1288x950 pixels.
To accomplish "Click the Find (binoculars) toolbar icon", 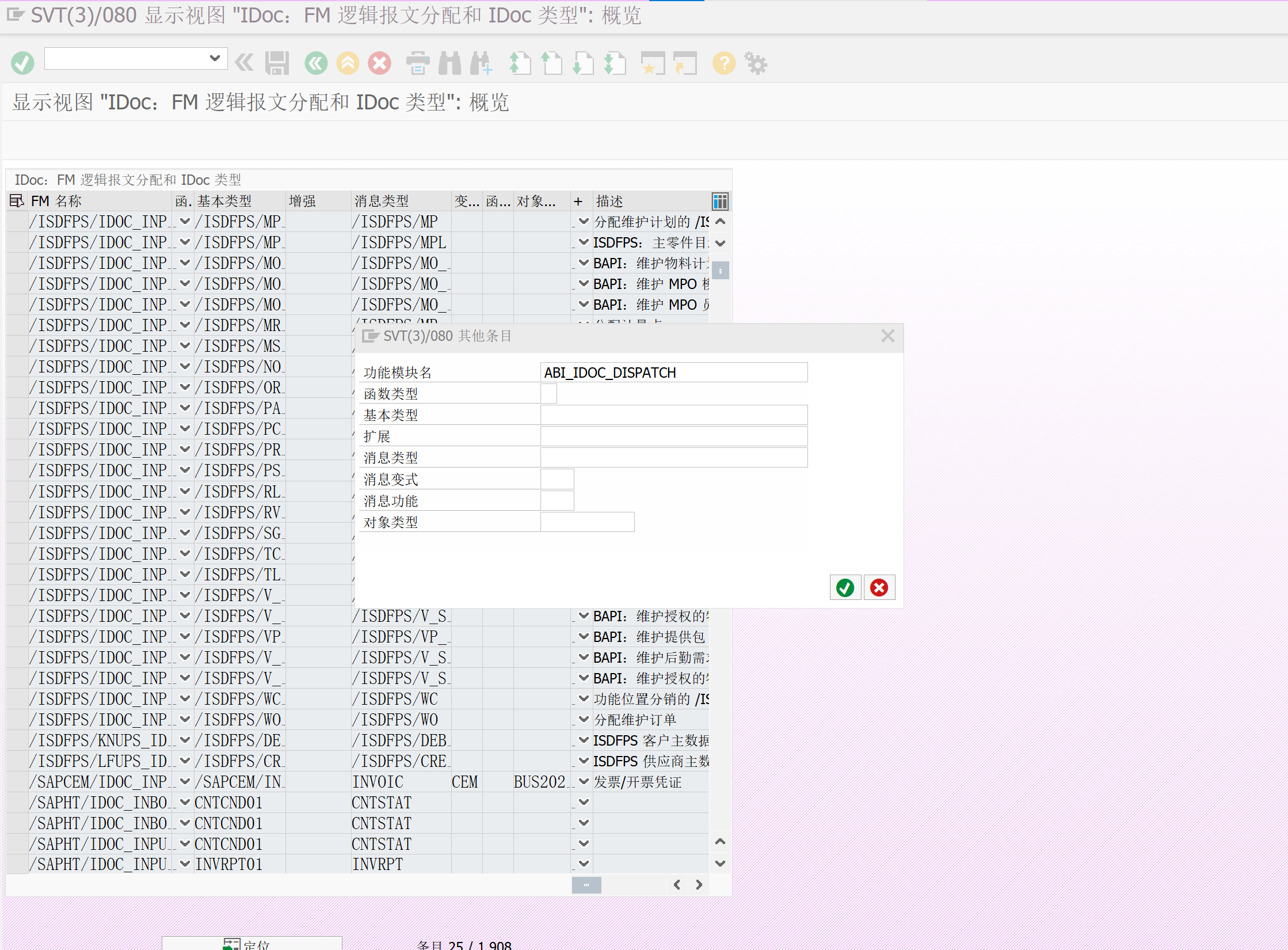I will click(450, 63).
